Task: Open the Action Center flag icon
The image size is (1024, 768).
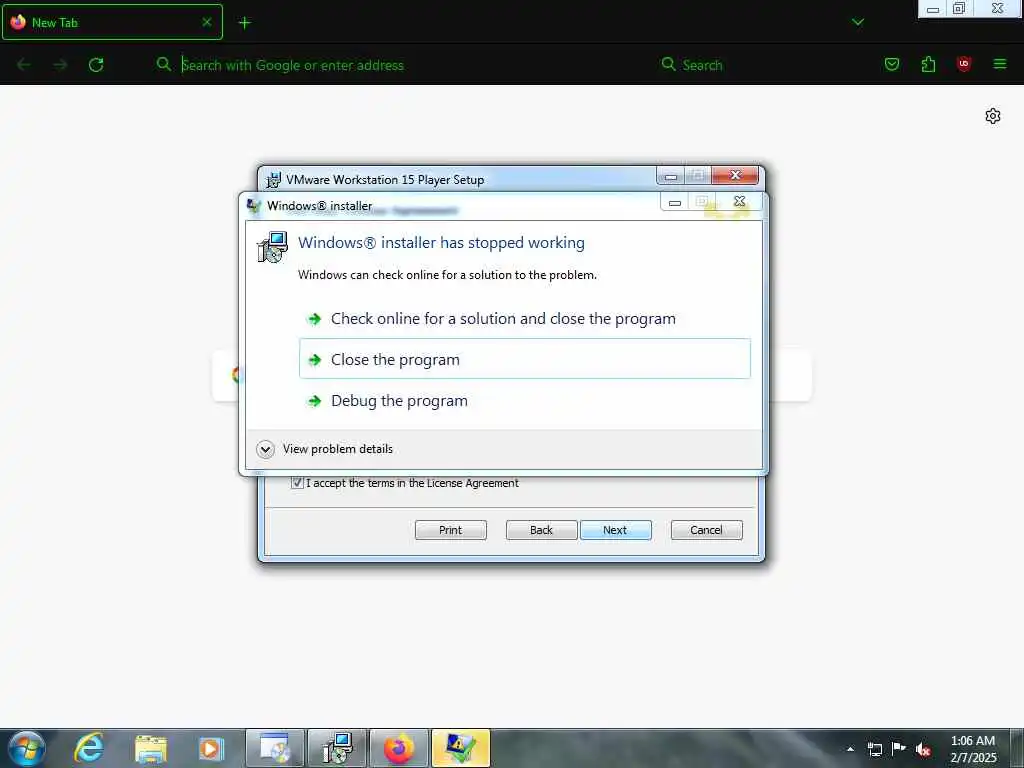Action: click(899, 748)
